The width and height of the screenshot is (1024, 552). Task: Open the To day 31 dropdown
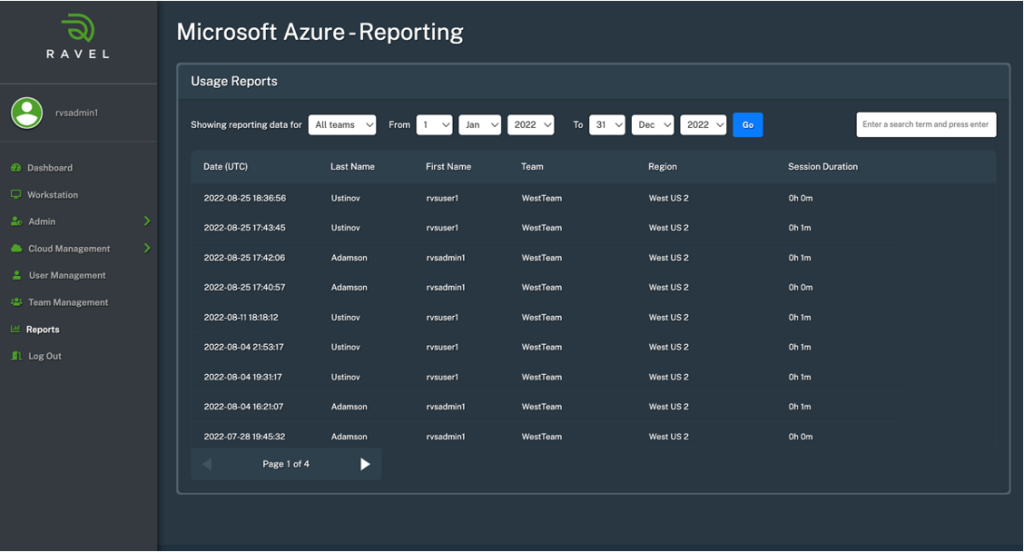[608, 125]
